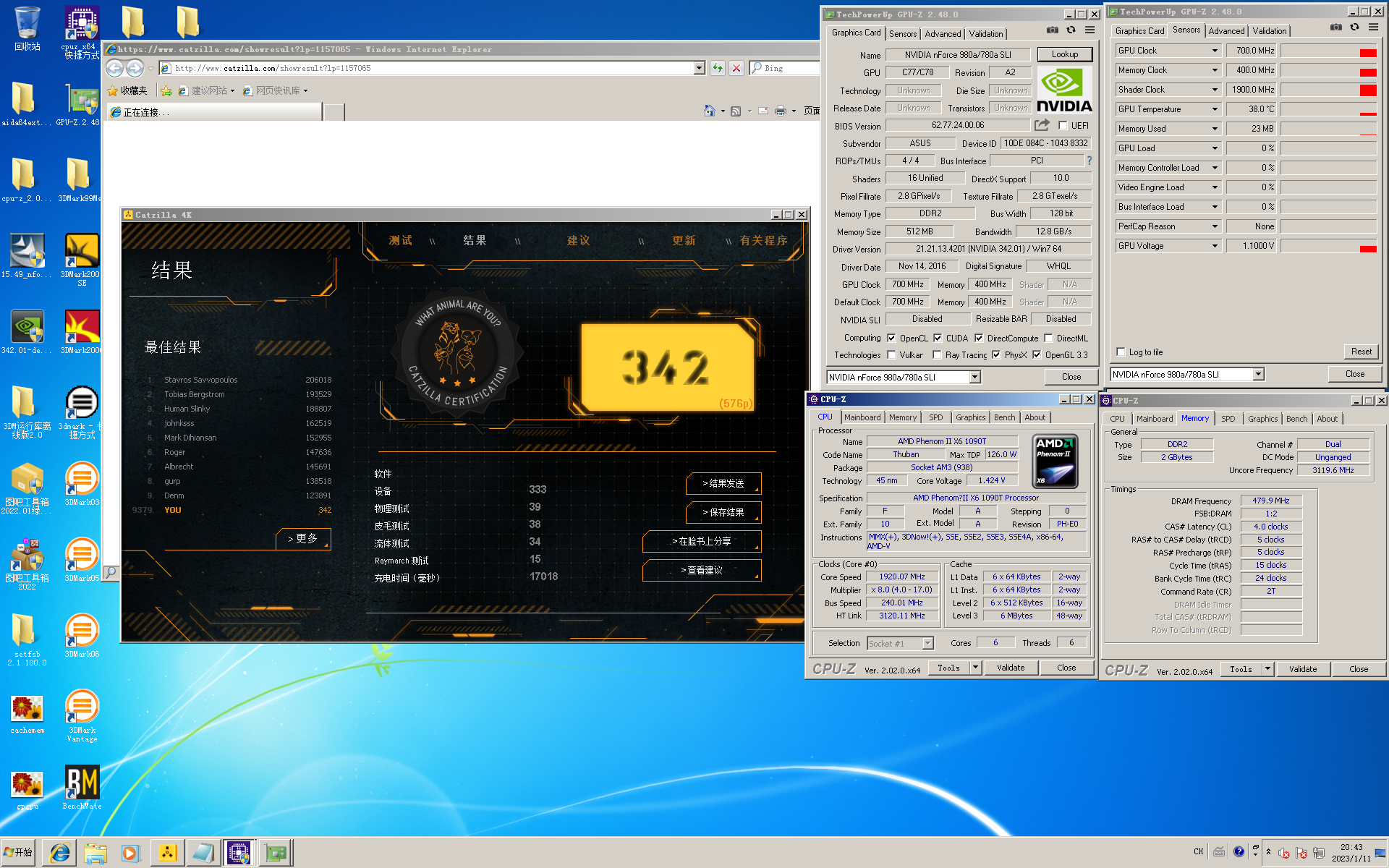The image size is (1389, 868).
Task: Open the 3DMark2000 SE desktop icon
Action: click(x=82, y=259)
